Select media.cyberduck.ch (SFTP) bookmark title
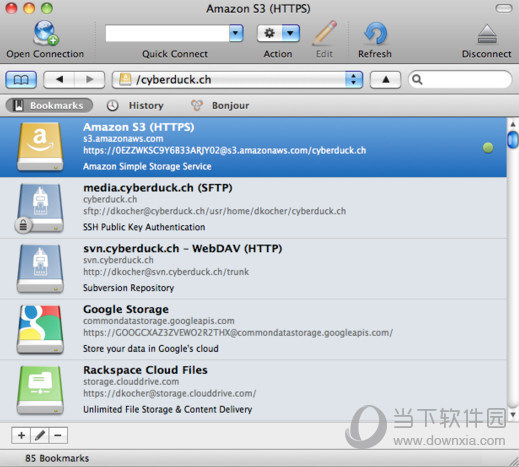The image size is (519, 467). pos(158,188)
